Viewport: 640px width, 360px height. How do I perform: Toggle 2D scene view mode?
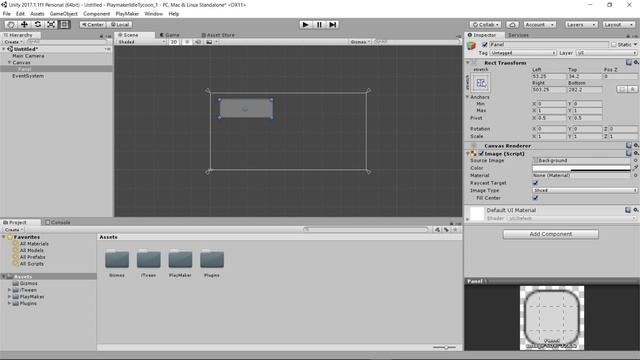[174, 42]
